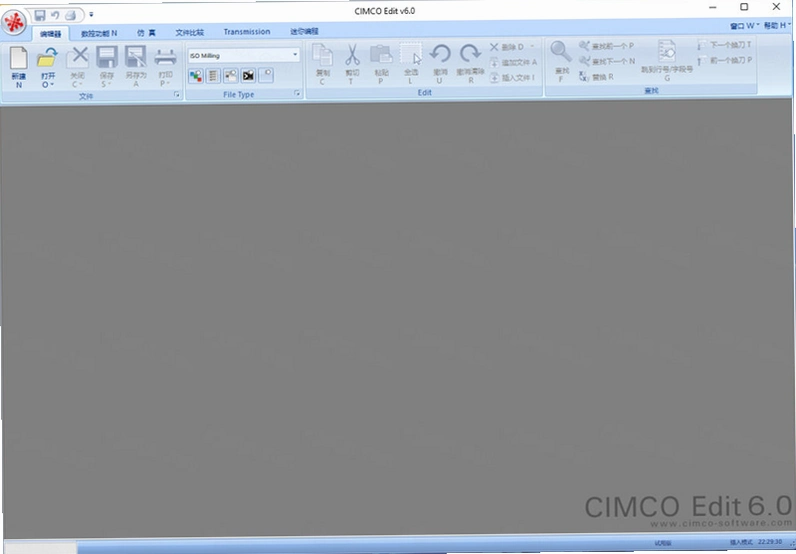Create a new file with 新建 N

pos(19,67)
